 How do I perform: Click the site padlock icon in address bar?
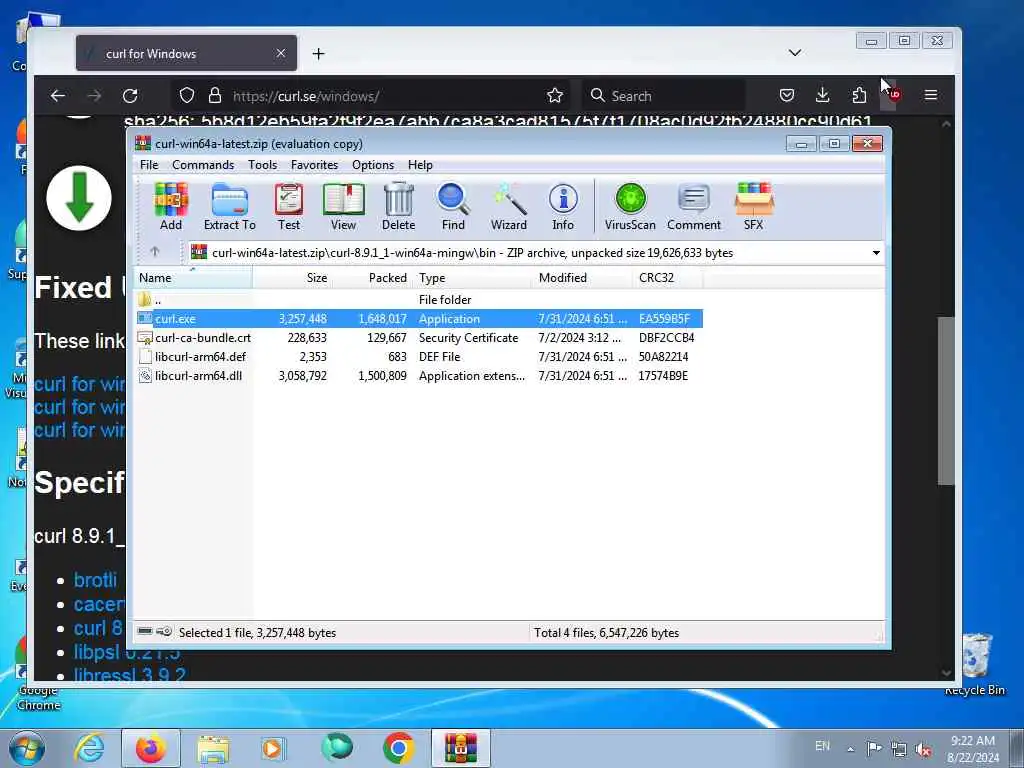pos(215,95)
